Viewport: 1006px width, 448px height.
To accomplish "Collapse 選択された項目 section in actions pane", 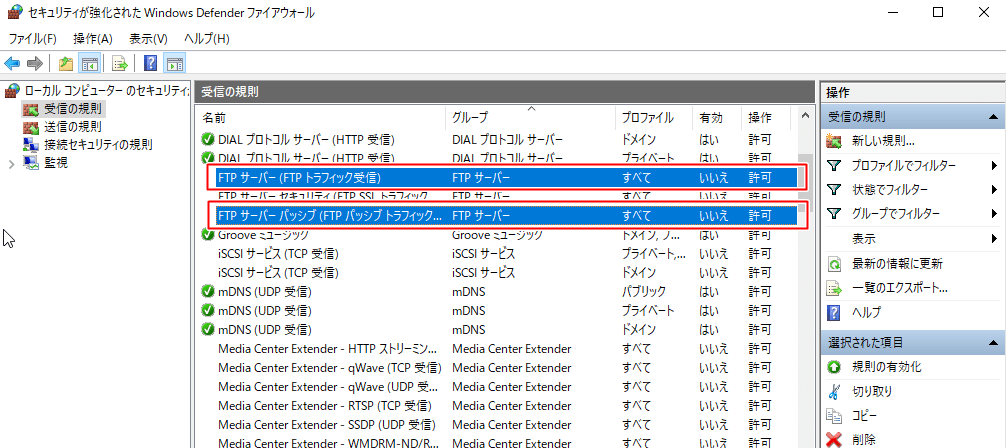I will [993, 342].
